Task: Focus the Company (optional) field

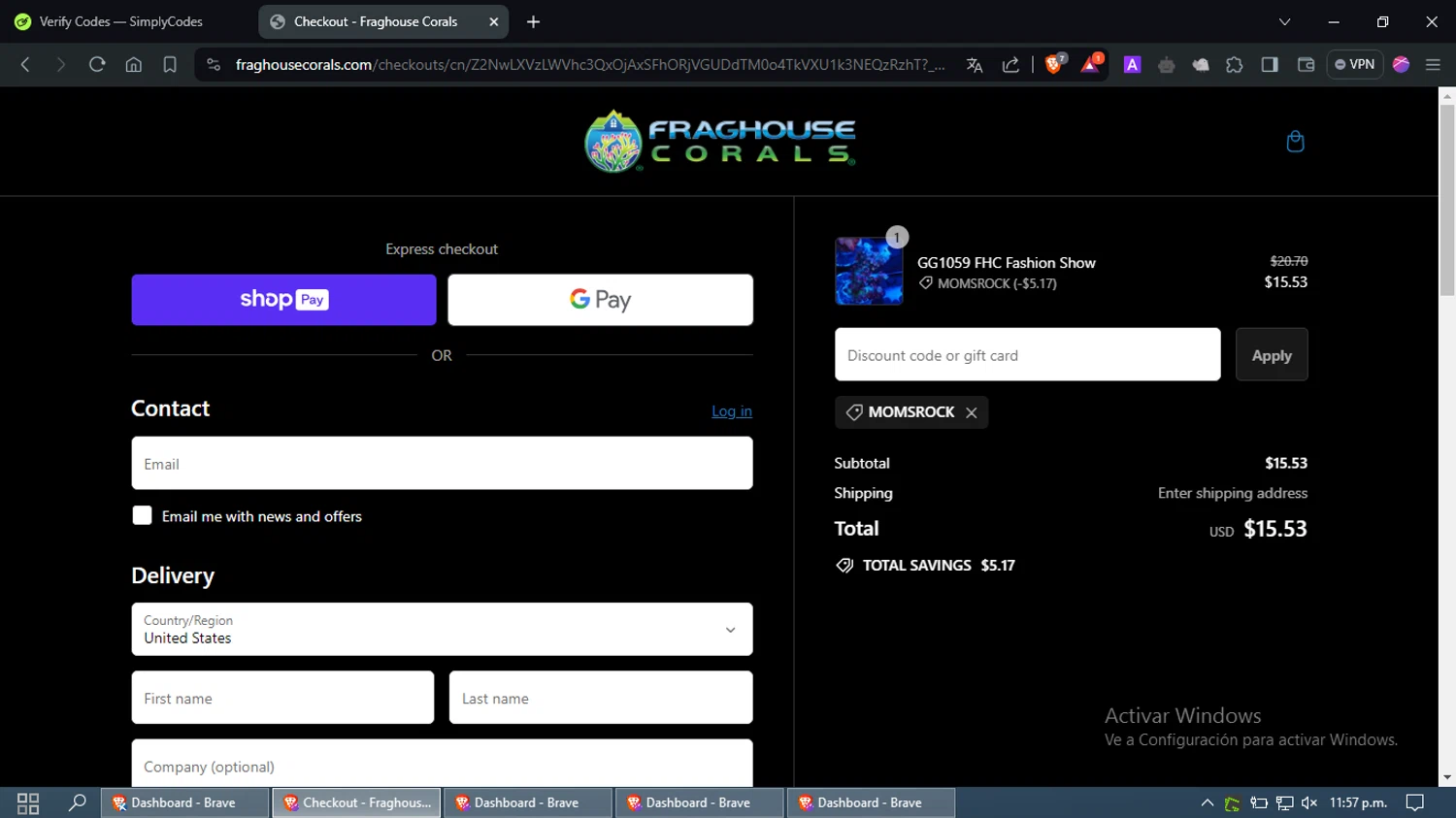Action: coord(442,765)
